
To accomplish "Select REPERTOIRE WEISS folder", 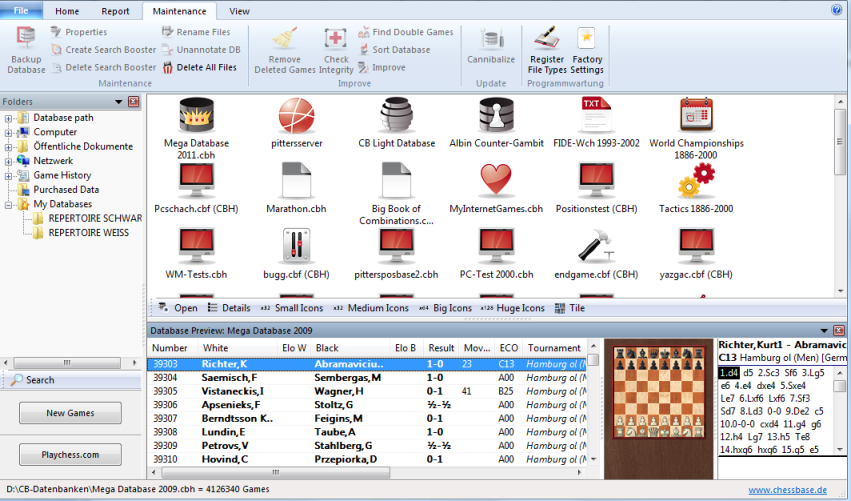I will [x=88, y=232].
